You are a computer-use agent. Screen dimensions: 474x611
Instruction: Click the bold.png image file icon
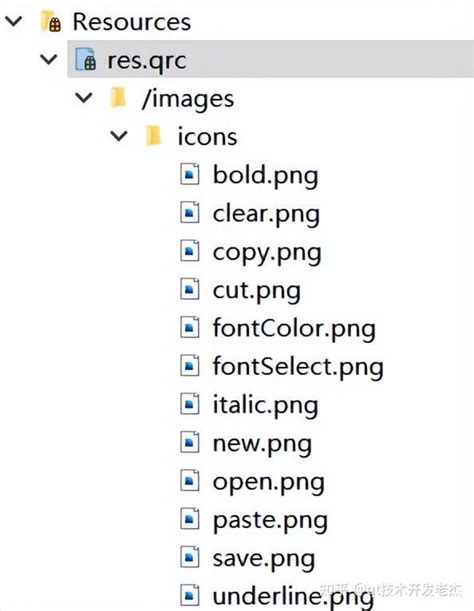point(190,174)
